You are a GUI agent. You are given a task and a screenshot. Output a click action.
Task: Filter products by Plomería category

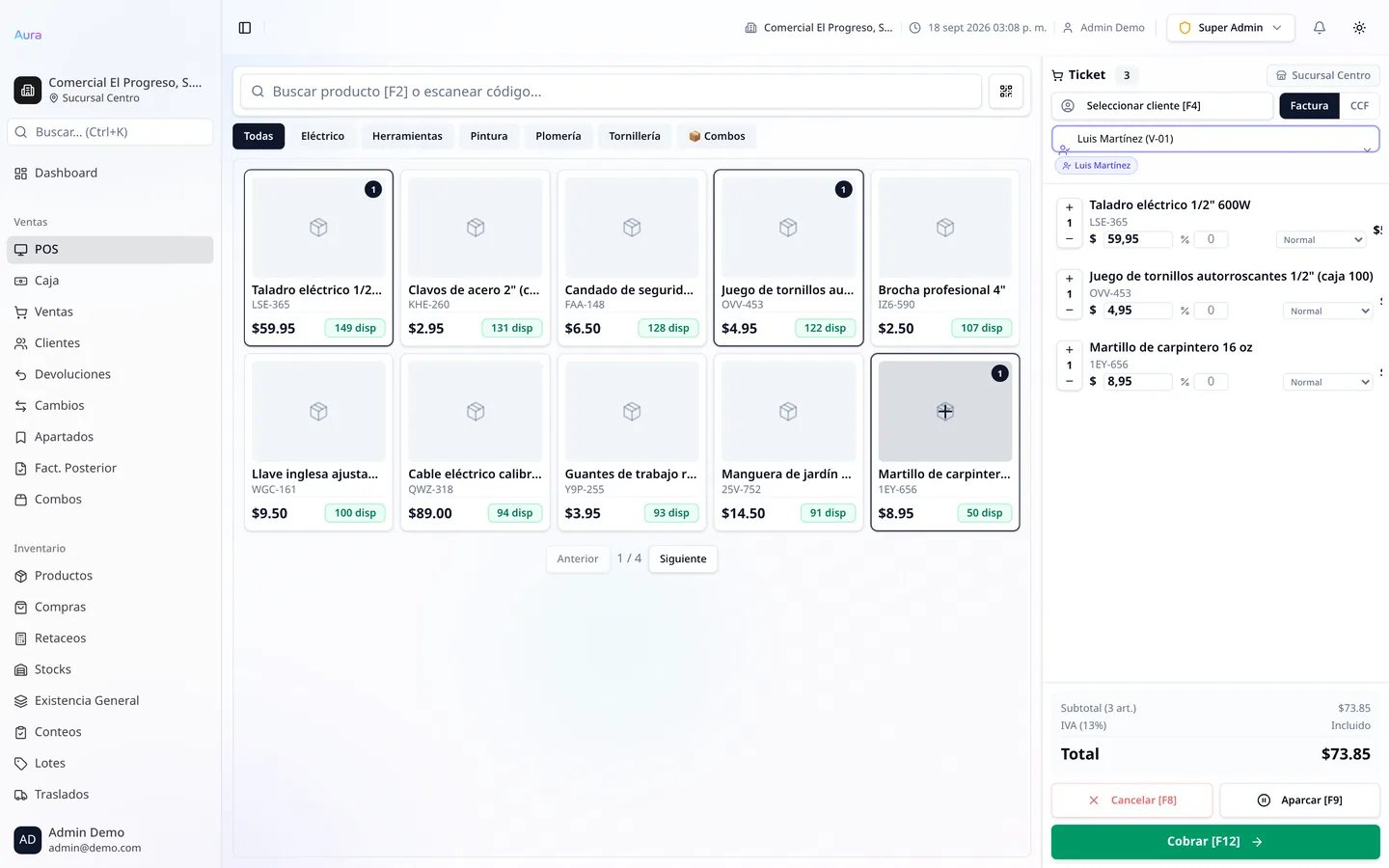[x=558, y=136]
